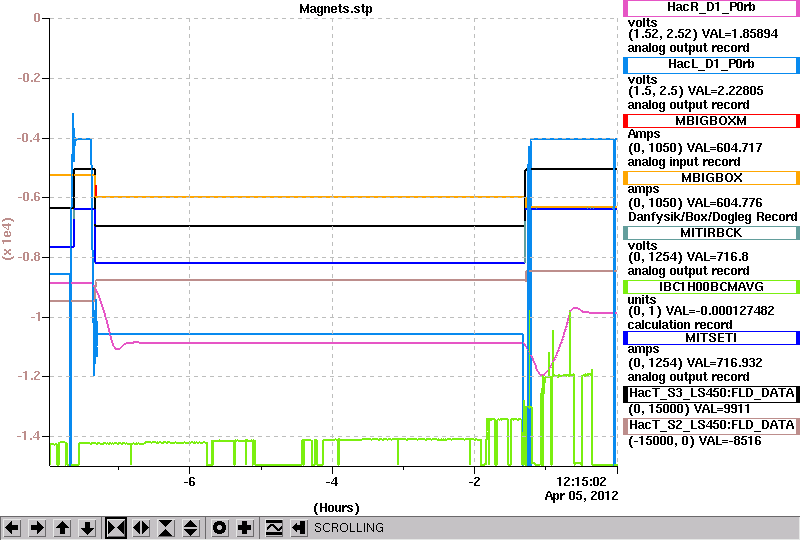800x540 pixels.
Task: Click the value text VAL=-0.000127482
Action: 720,311
